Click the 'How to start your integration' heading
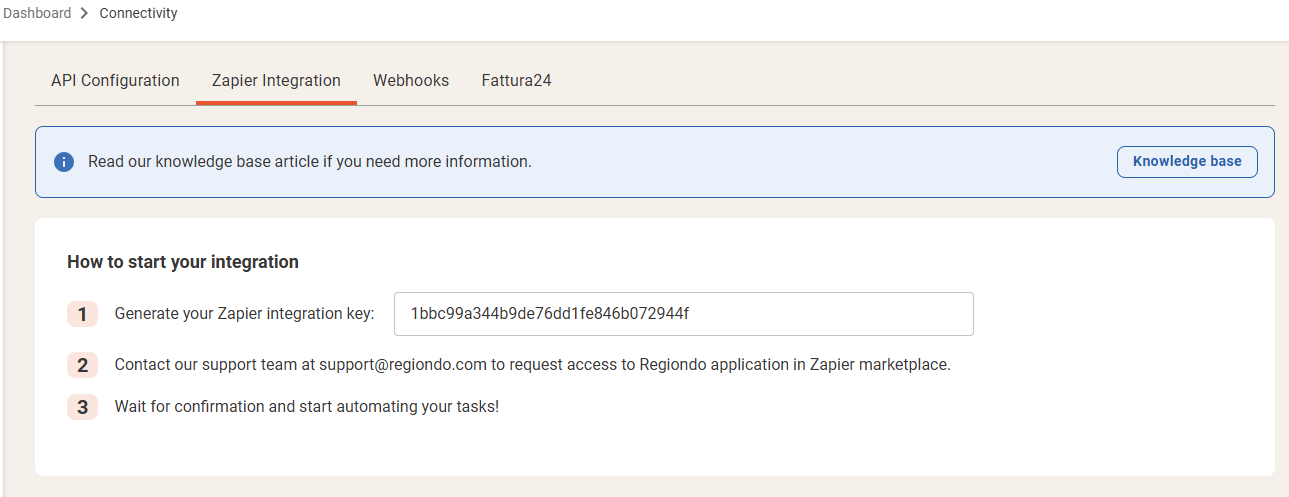 pyautogui.click(x=183, y=262)
